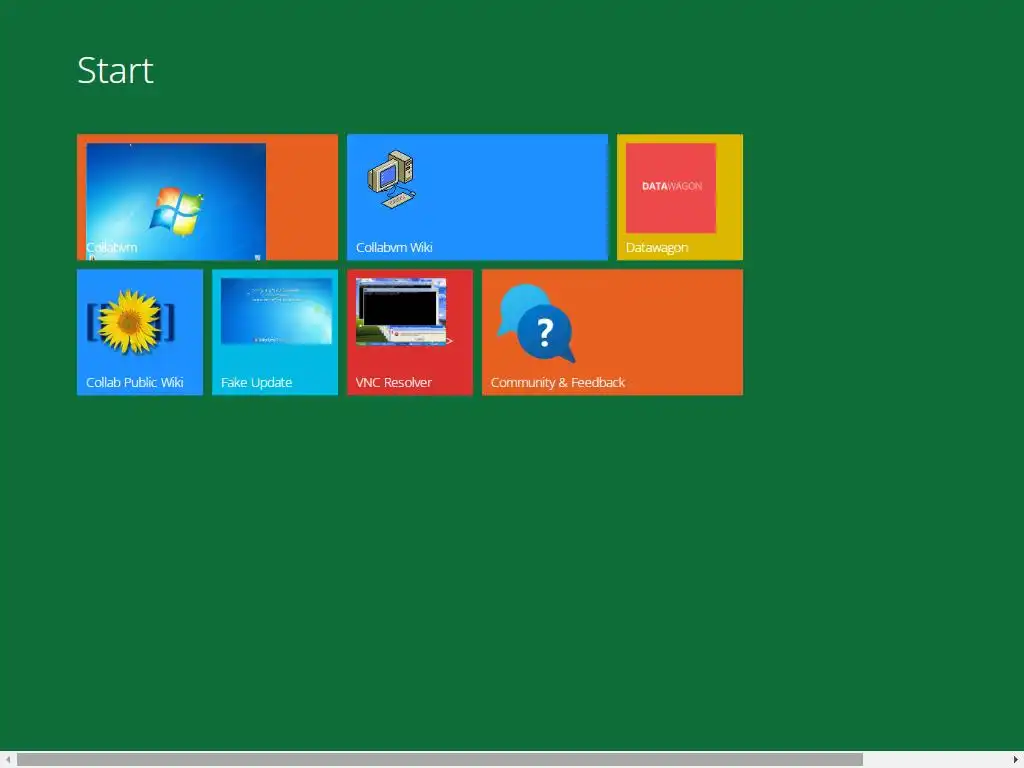Click the scrollbar left arrow

coord(7,760)
